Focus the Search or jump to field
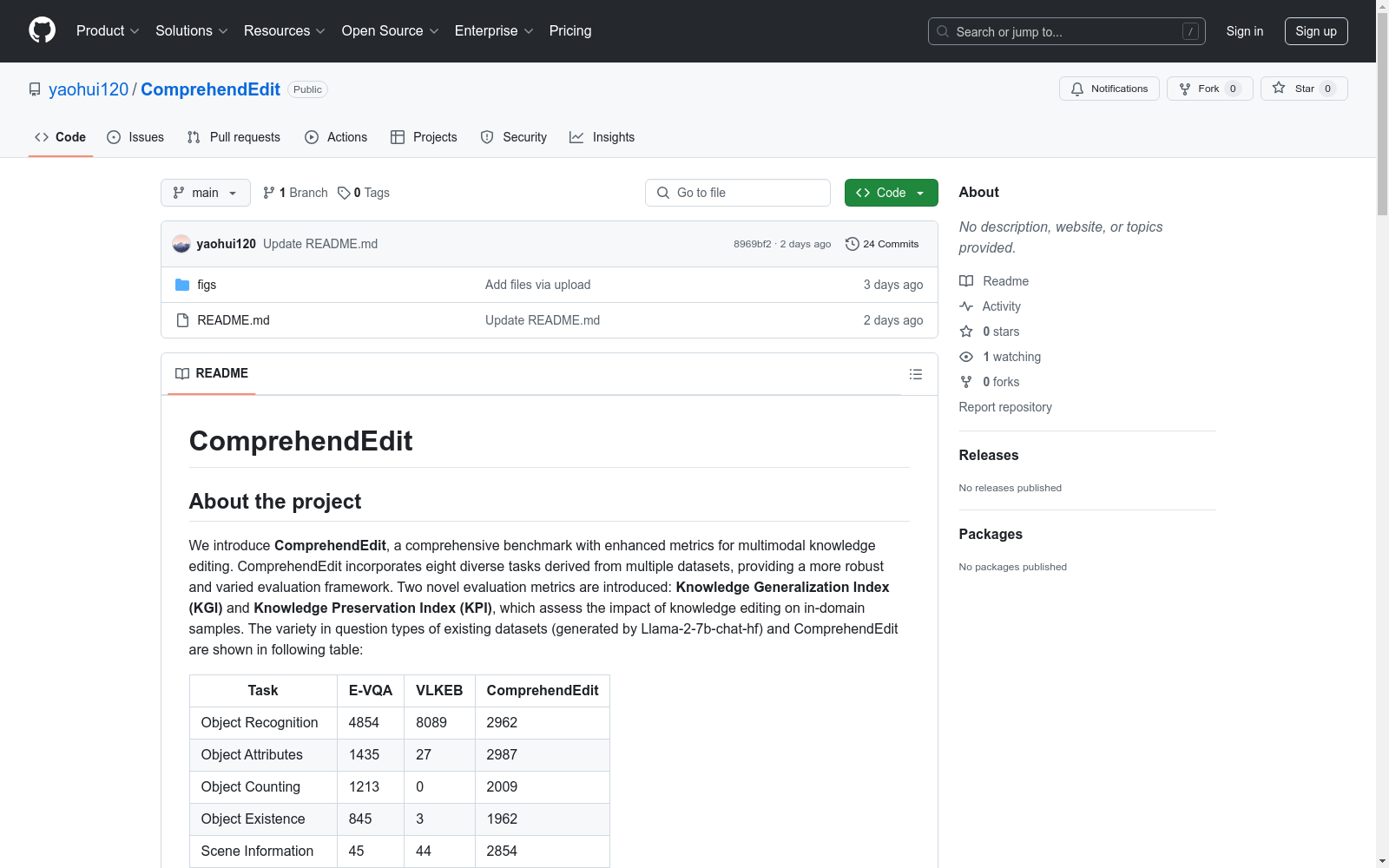This screenshot has width=1389, height=868. pyautogui.click(x=1067, y=31)
